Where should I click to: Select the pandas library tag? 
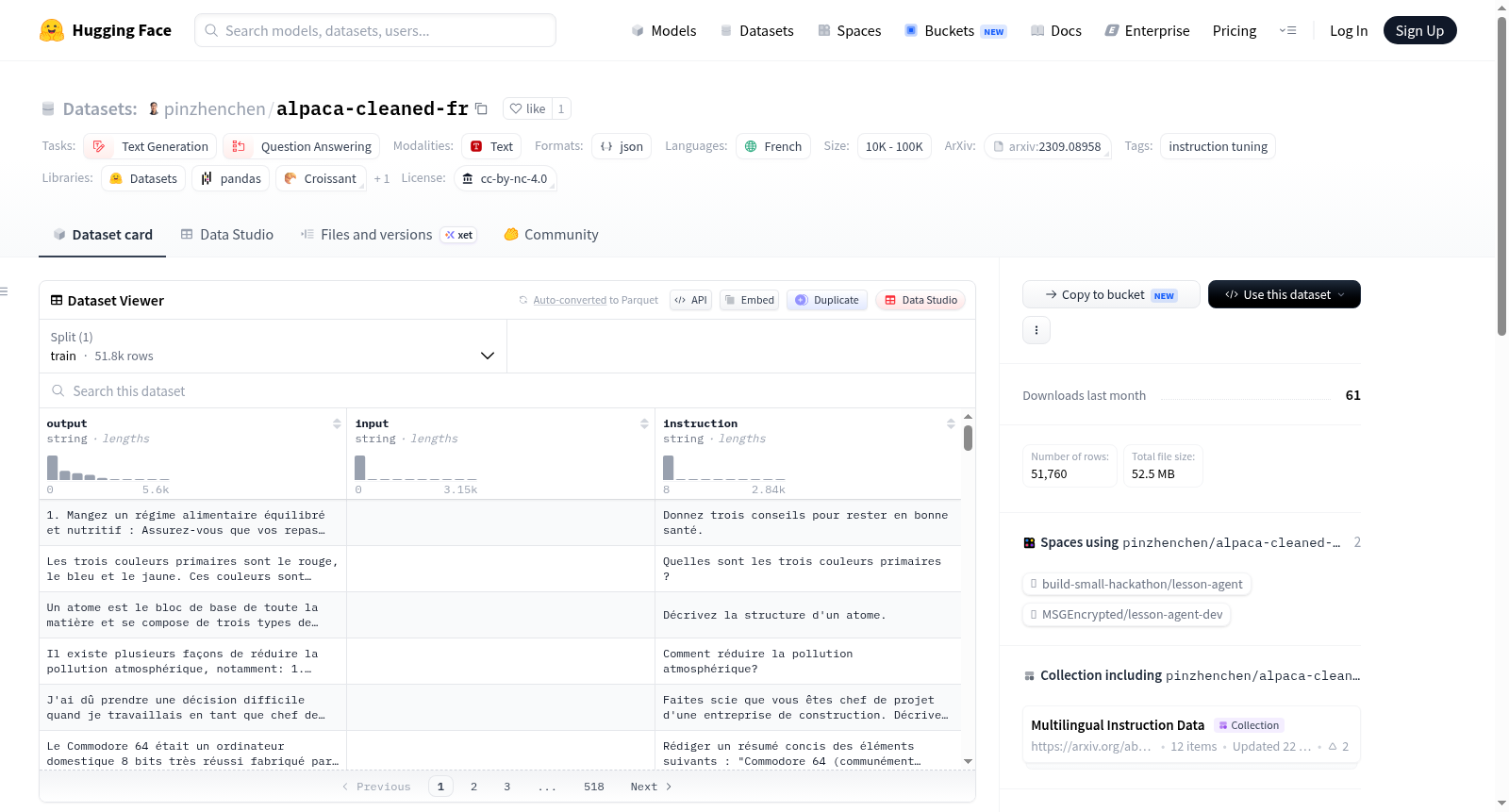231,178
